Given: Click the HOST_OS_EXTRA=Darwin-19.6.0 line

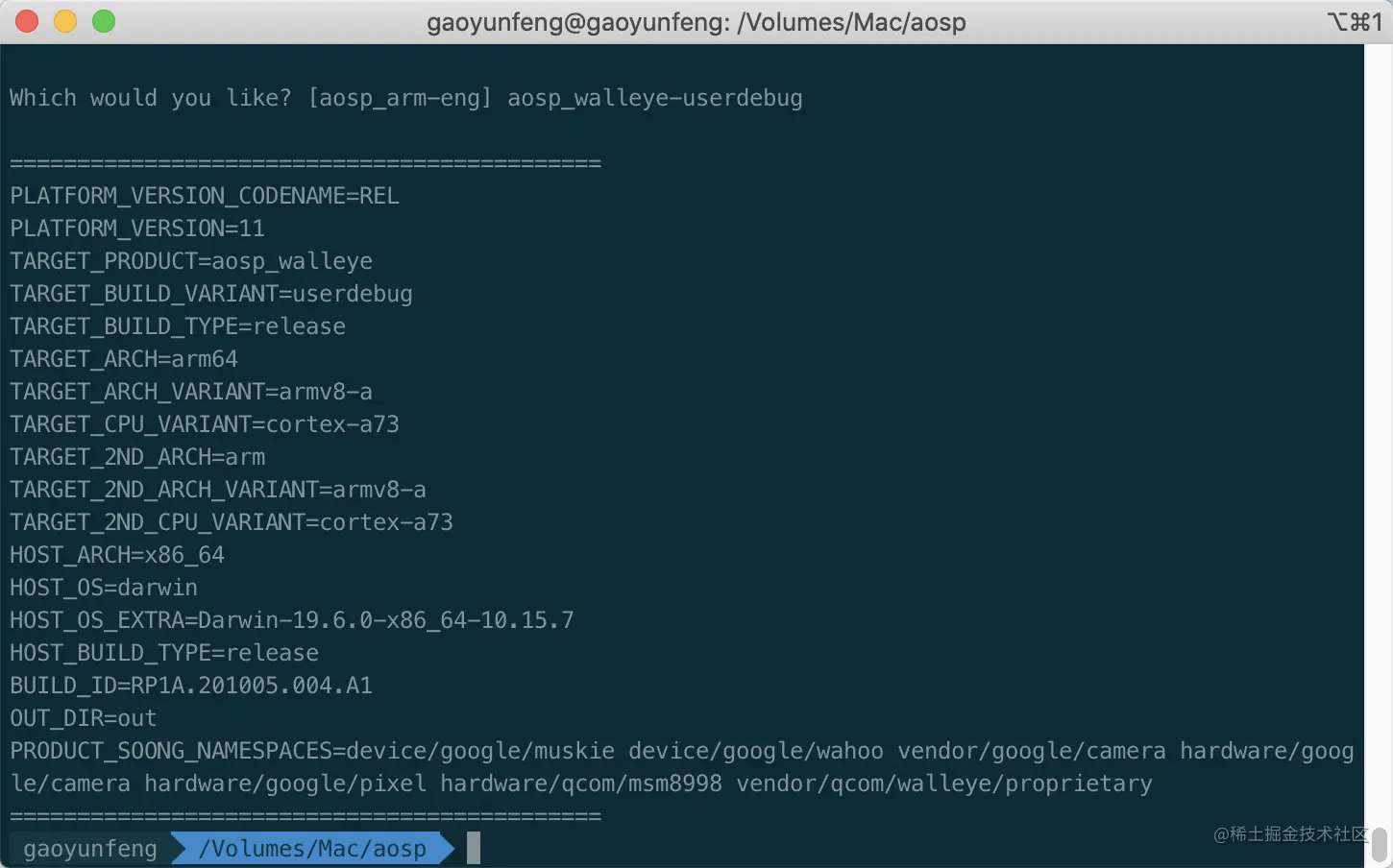Looking at the screenshot, I should click(292, 620).
